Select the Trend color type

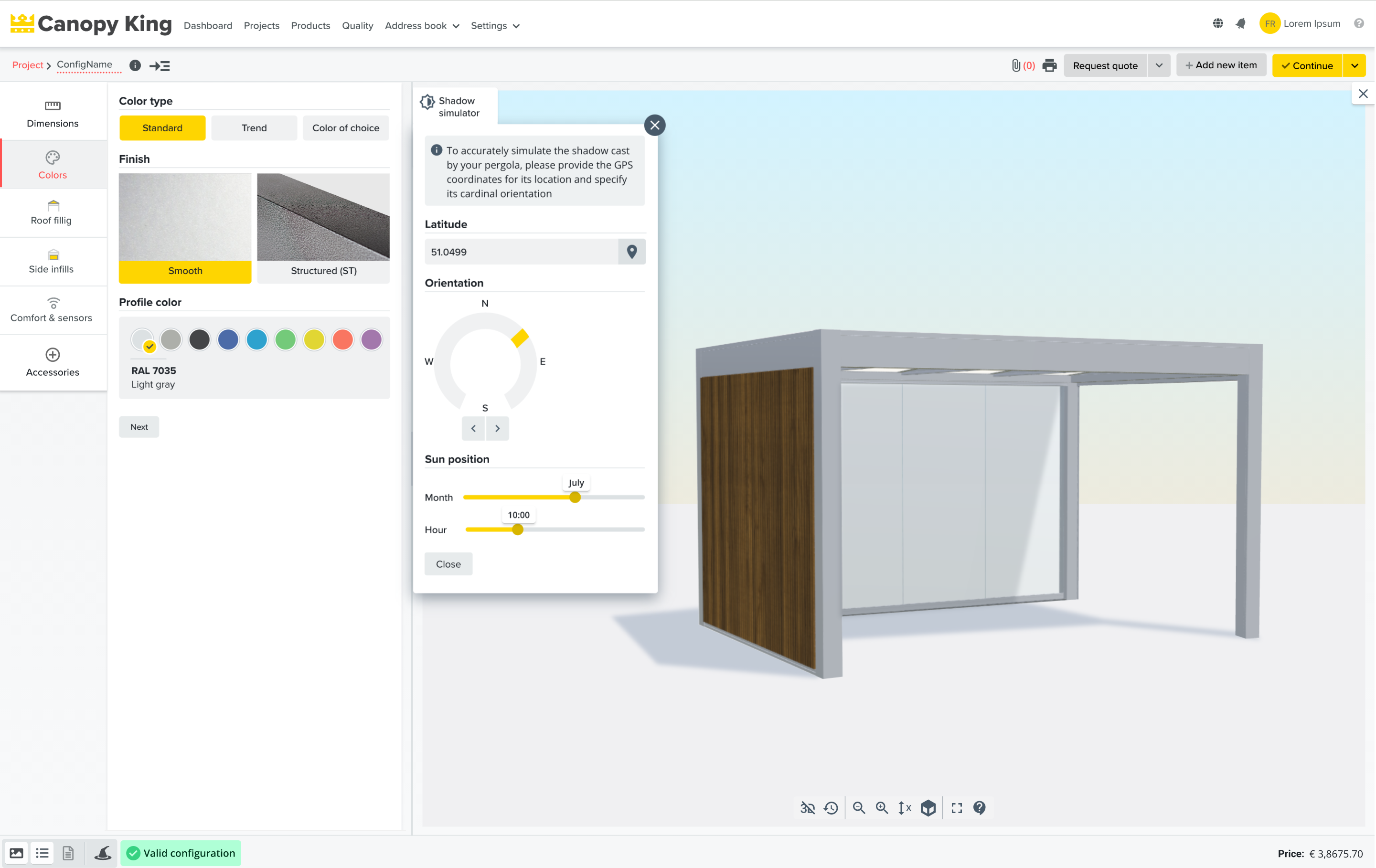point(254,128)
